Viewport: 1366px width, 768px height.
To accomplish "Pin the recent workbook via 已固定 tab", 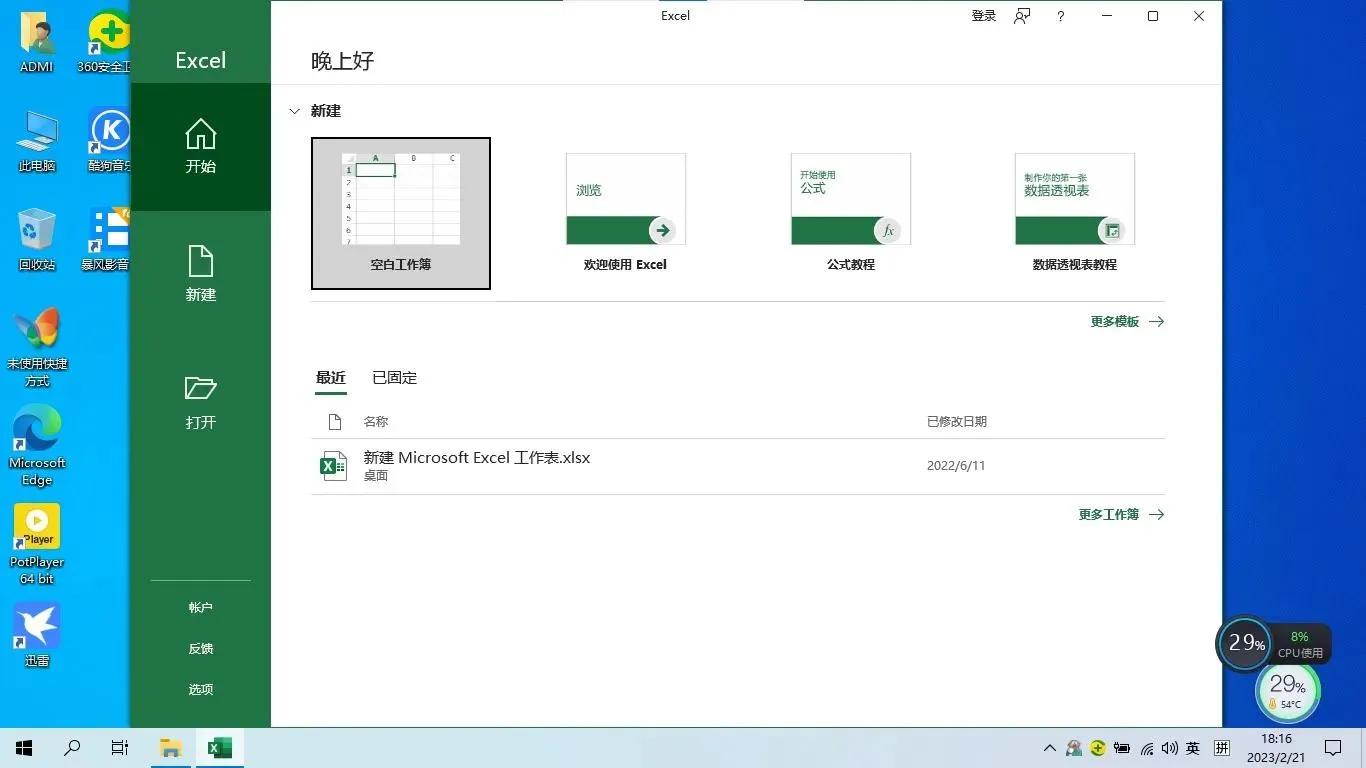I will (x=394, y=377).
